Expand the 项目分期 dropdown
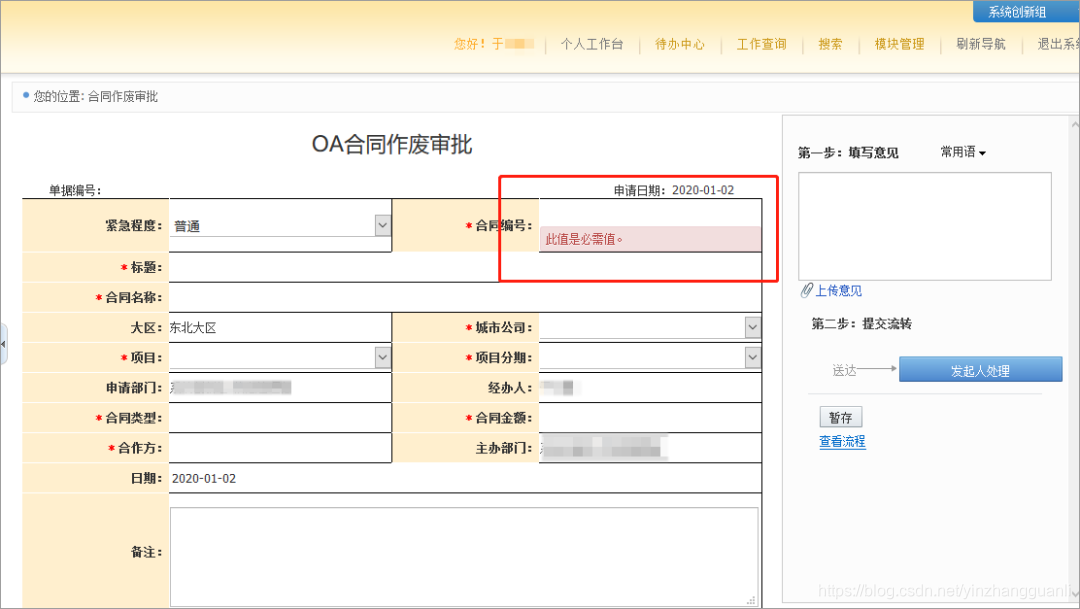 tap(753, 357)
